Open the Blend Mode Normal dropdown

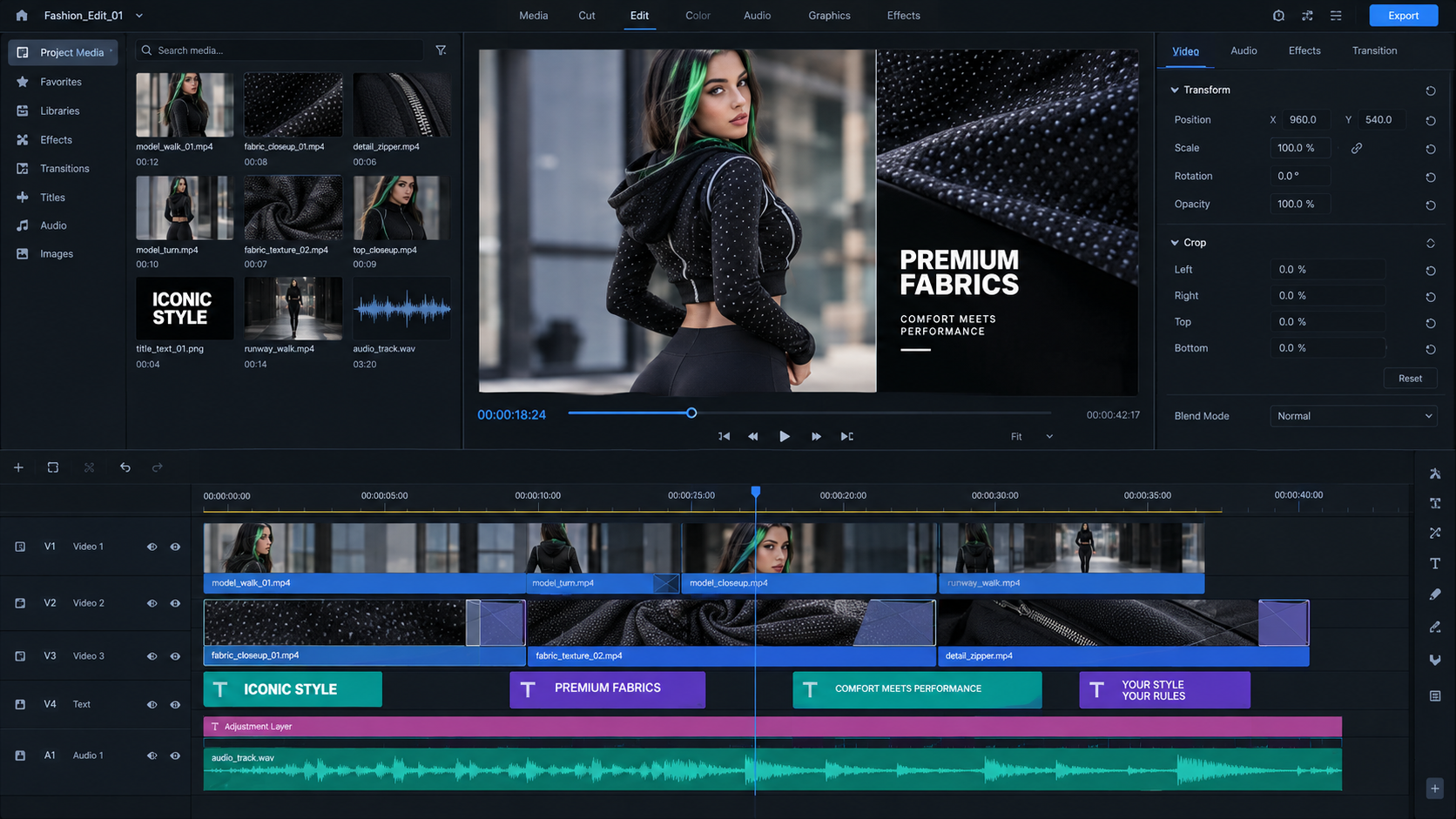(1353, 416)
